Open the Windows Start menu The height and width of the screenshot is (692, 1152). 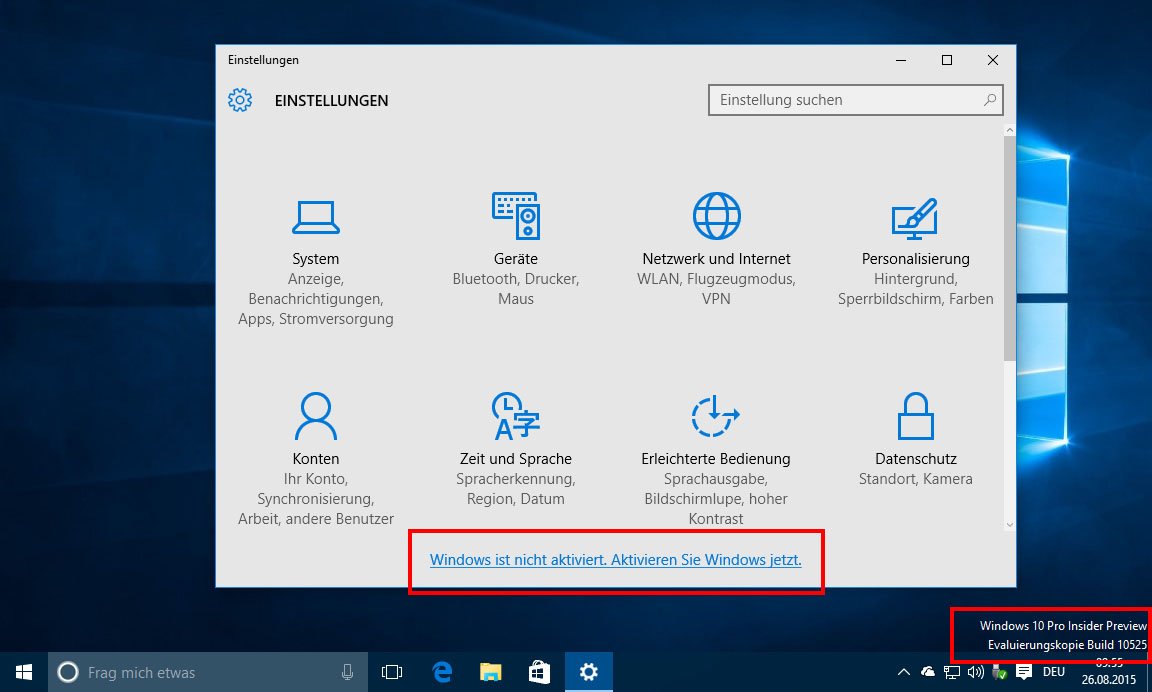pyautogui.click(x=23, y=672)
